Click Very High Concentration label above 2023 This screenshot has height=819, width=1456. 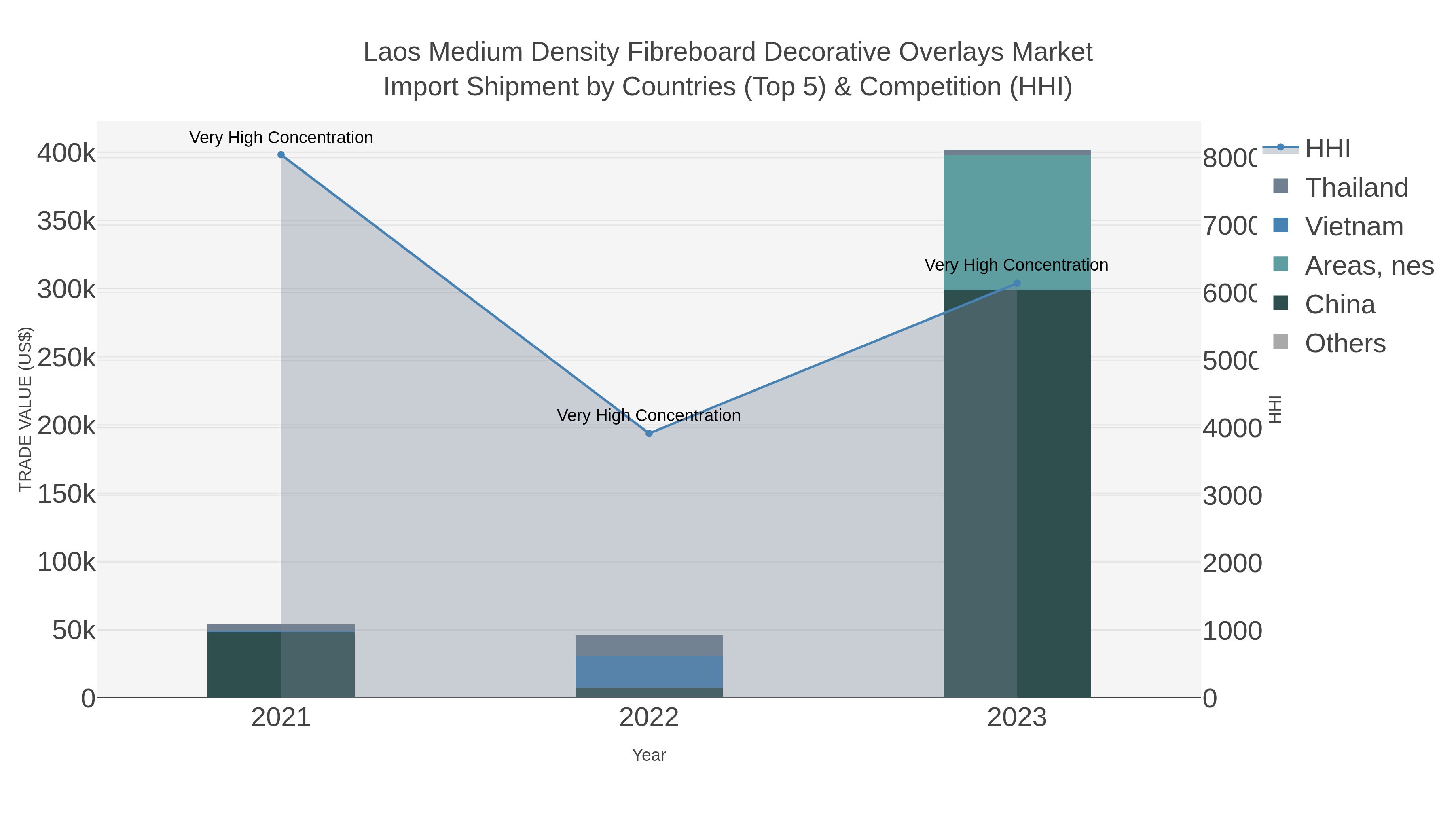pos(1016,265)
